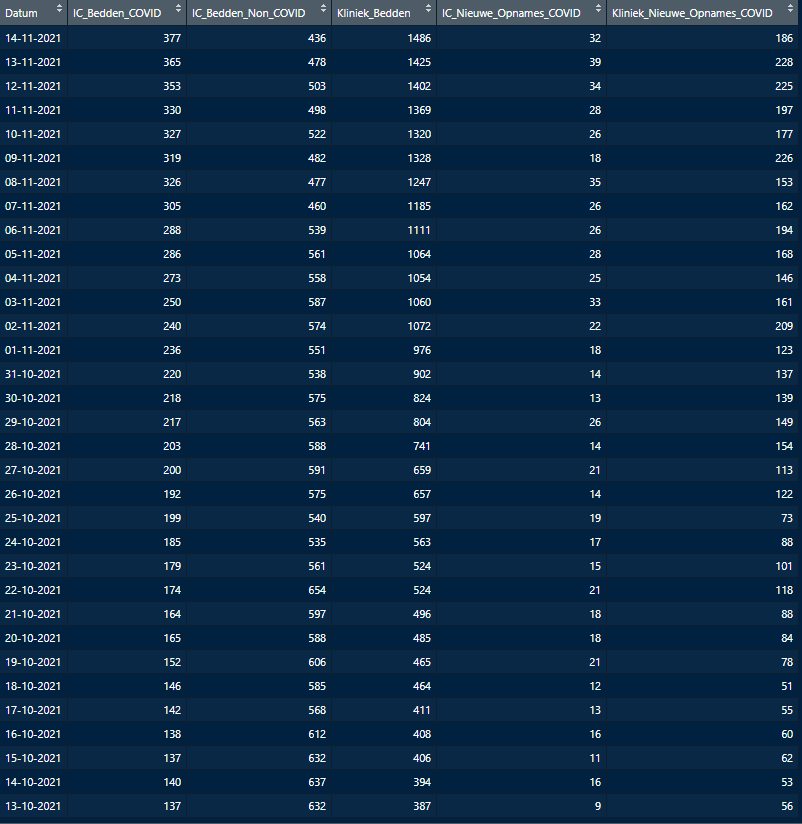The height and width of the screenshot is (824, 802).
Task: Sort by Kliniek_Bedden sort arrows
Action: click(x=428, y=8)
